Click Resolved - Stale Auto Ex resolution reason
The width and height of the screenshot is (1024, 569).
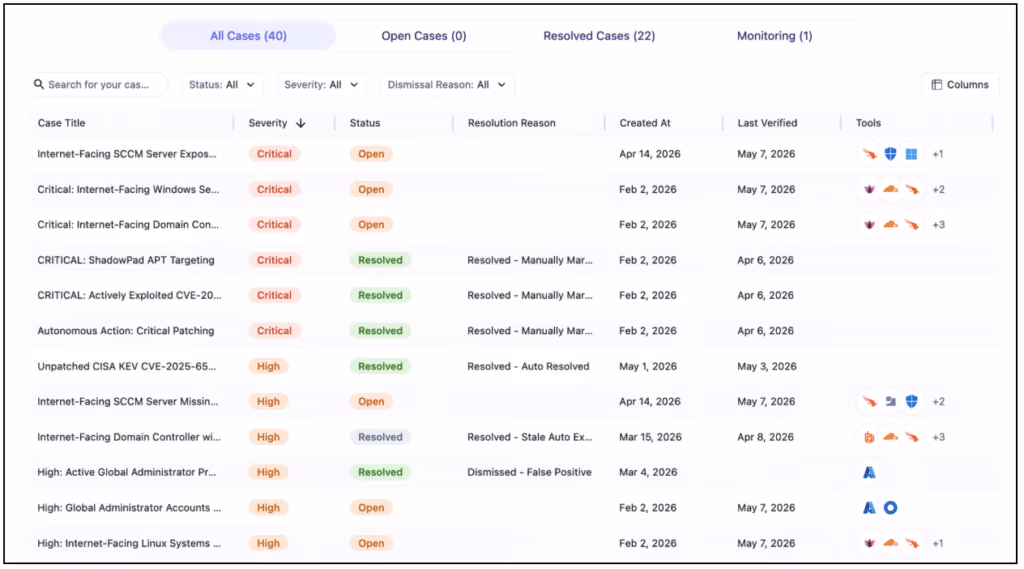pos(530,437)
